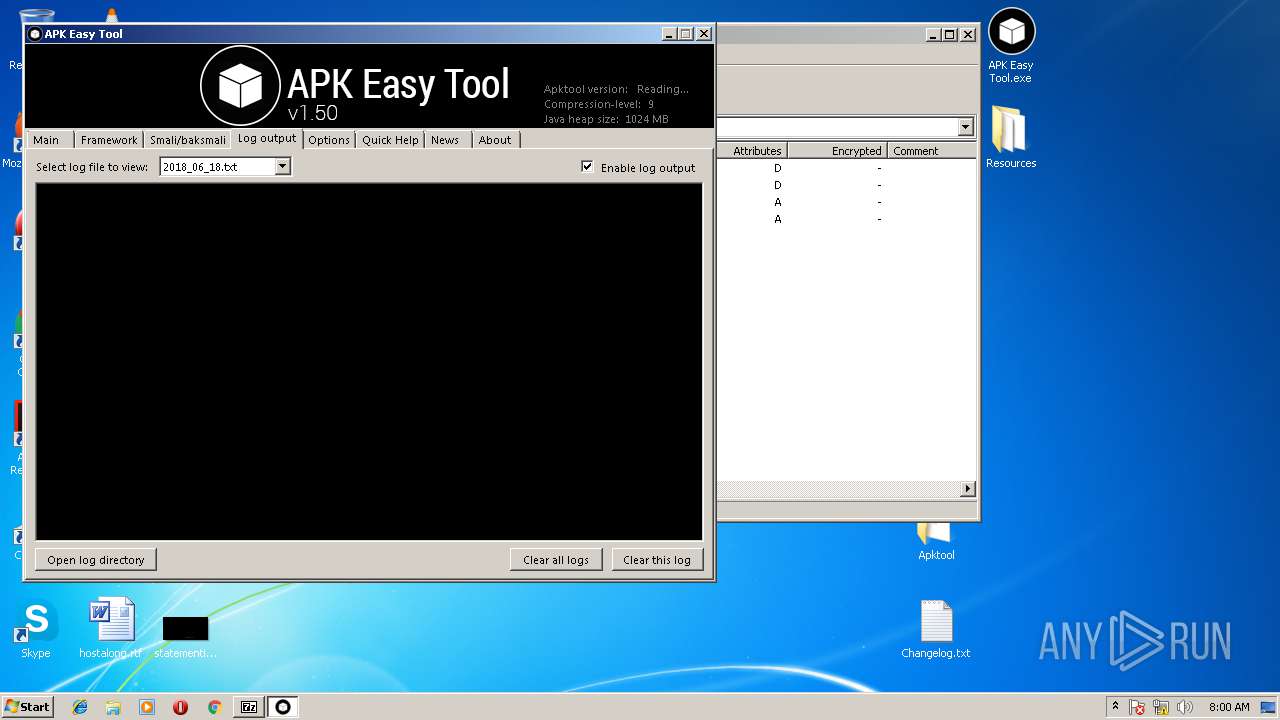Expand the address dropdown in archive window
Screen dimensions: 1280x720
[x=965, y=127]
